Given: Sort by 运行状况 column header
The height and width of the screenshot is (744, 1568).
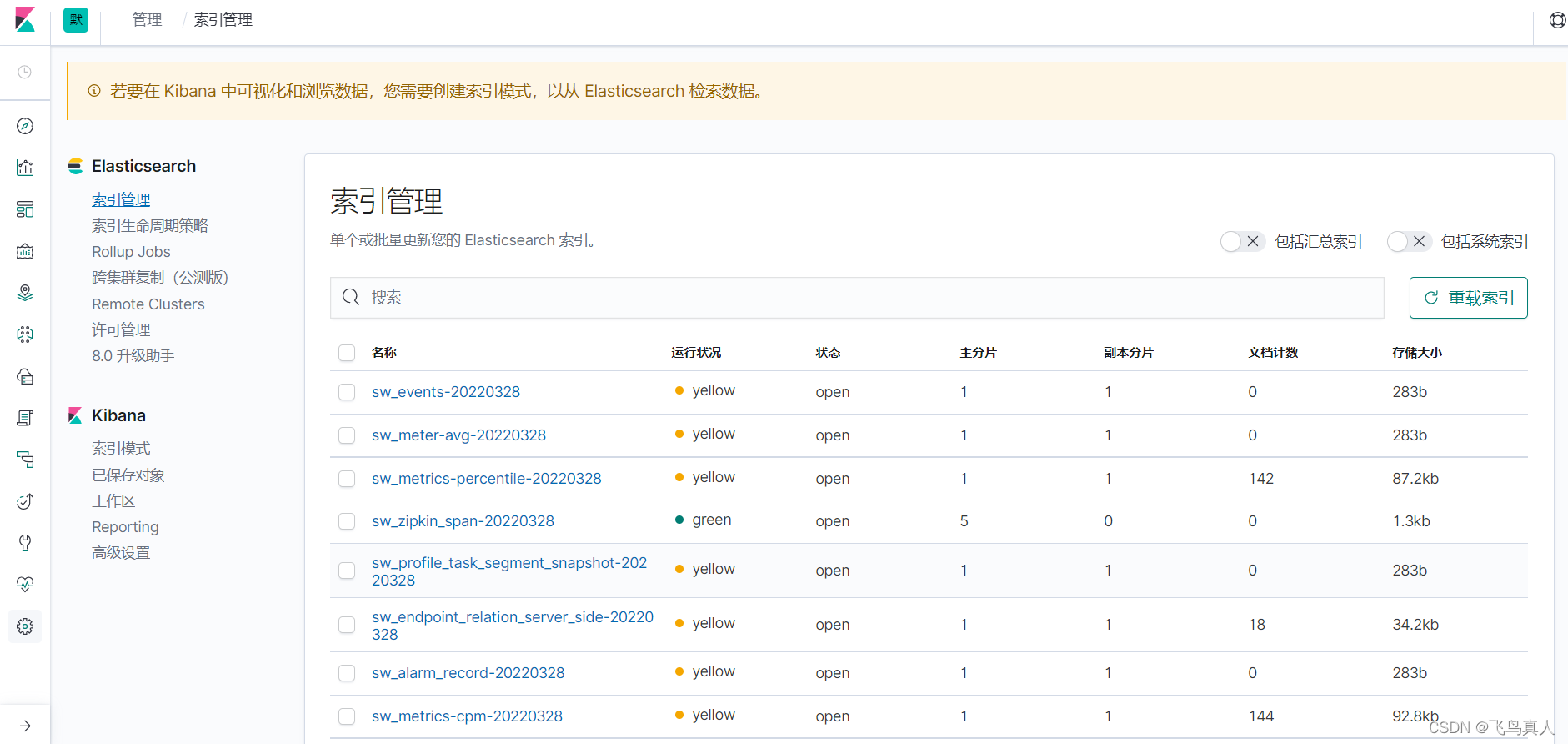Looking at the screenshot, I should coord(696,353).
